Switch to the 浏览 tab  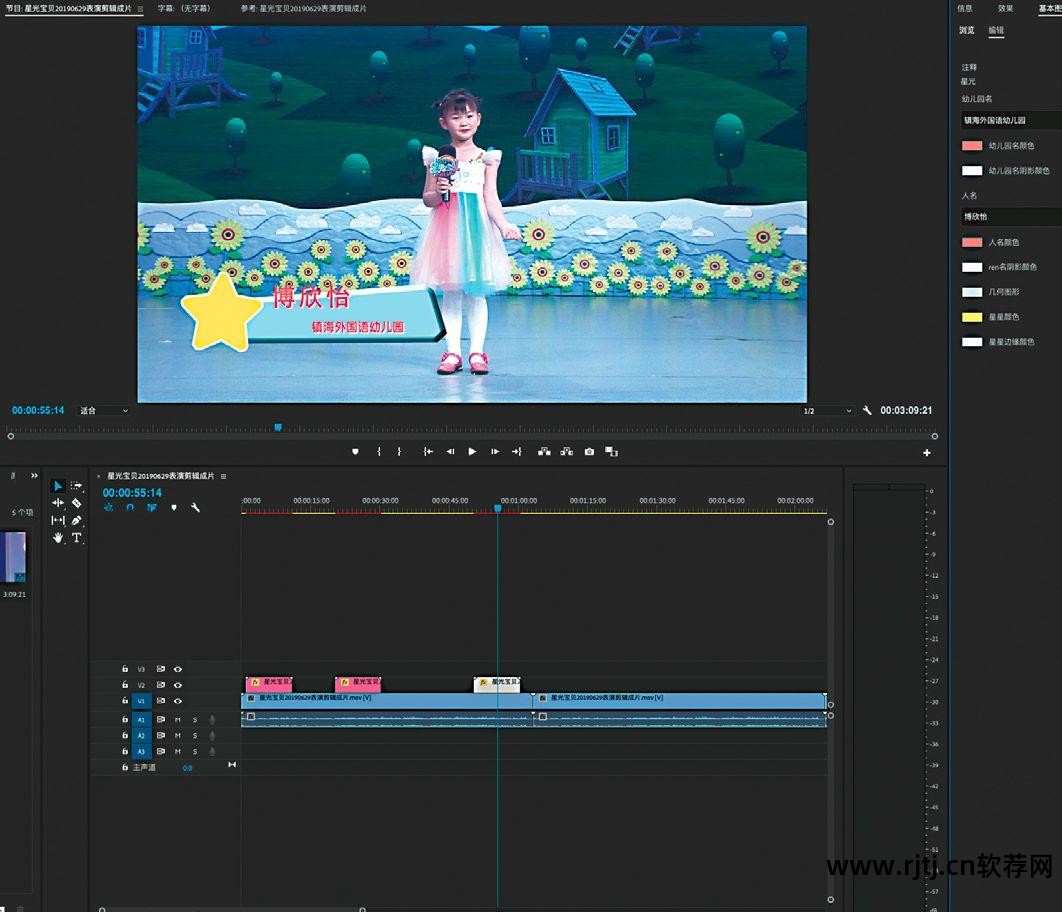(967, 30)
